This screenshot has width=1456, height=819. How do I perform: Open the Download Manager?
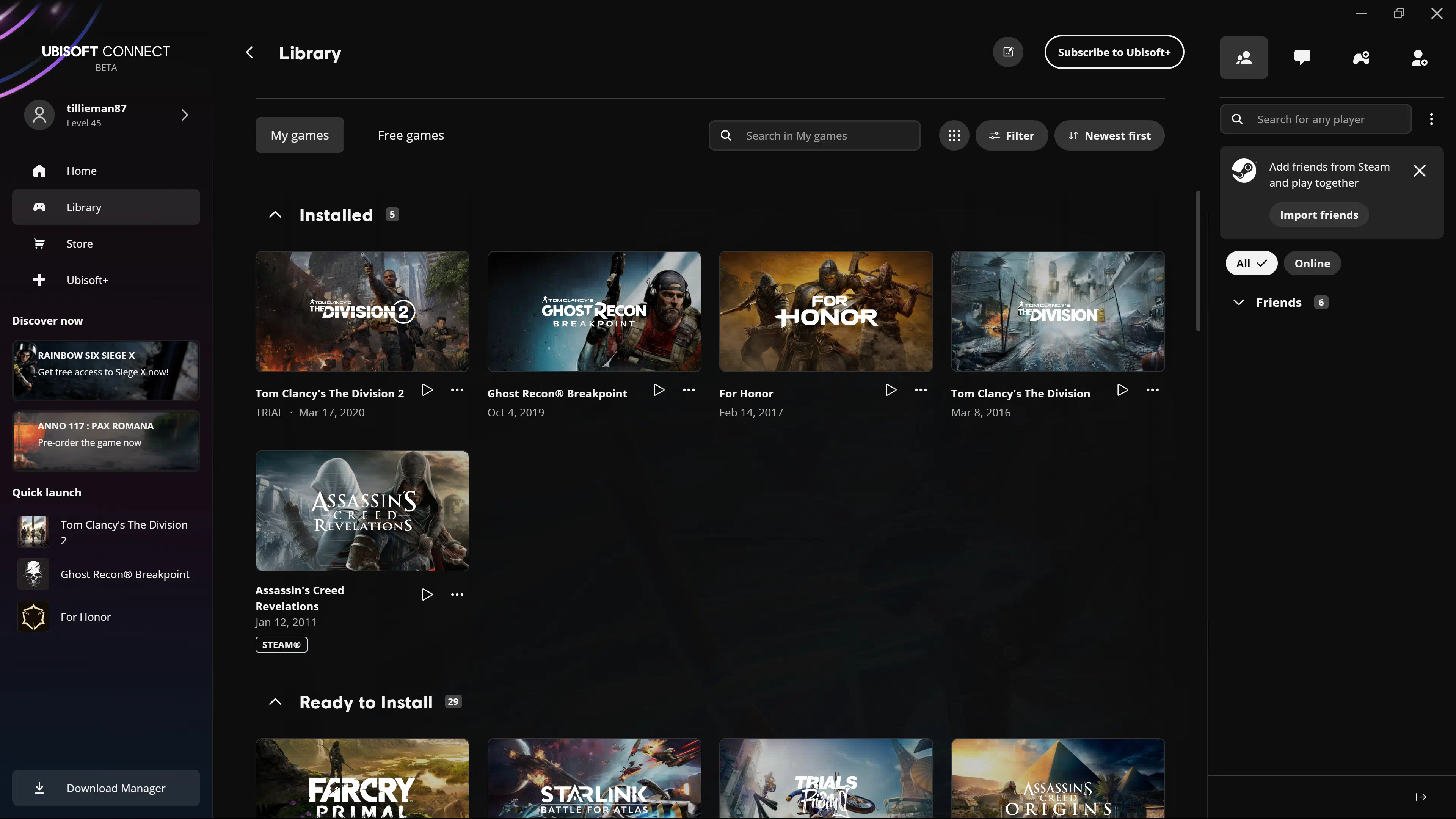pos(106,788)
